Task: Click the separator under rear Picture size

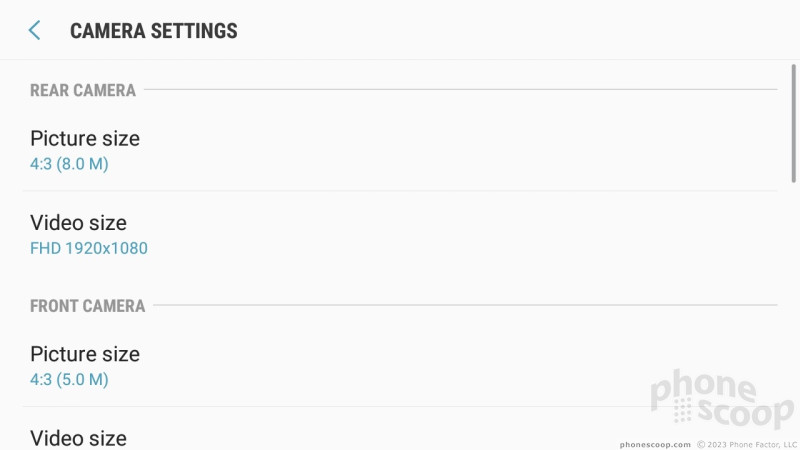Action: pyautogui.click(x=400, y=191)
